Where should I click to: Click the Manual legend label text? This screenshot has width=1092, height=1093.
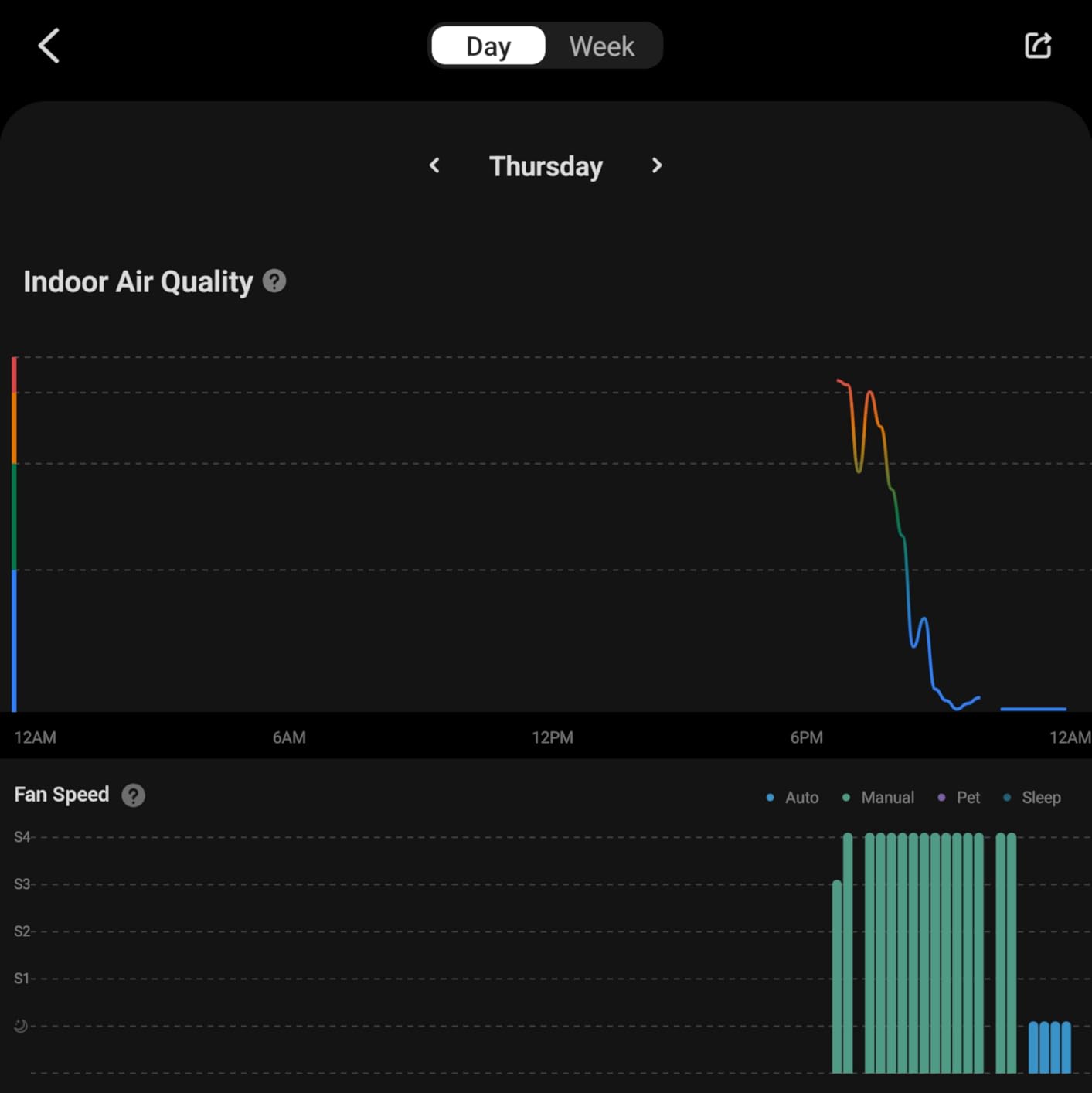887,797
